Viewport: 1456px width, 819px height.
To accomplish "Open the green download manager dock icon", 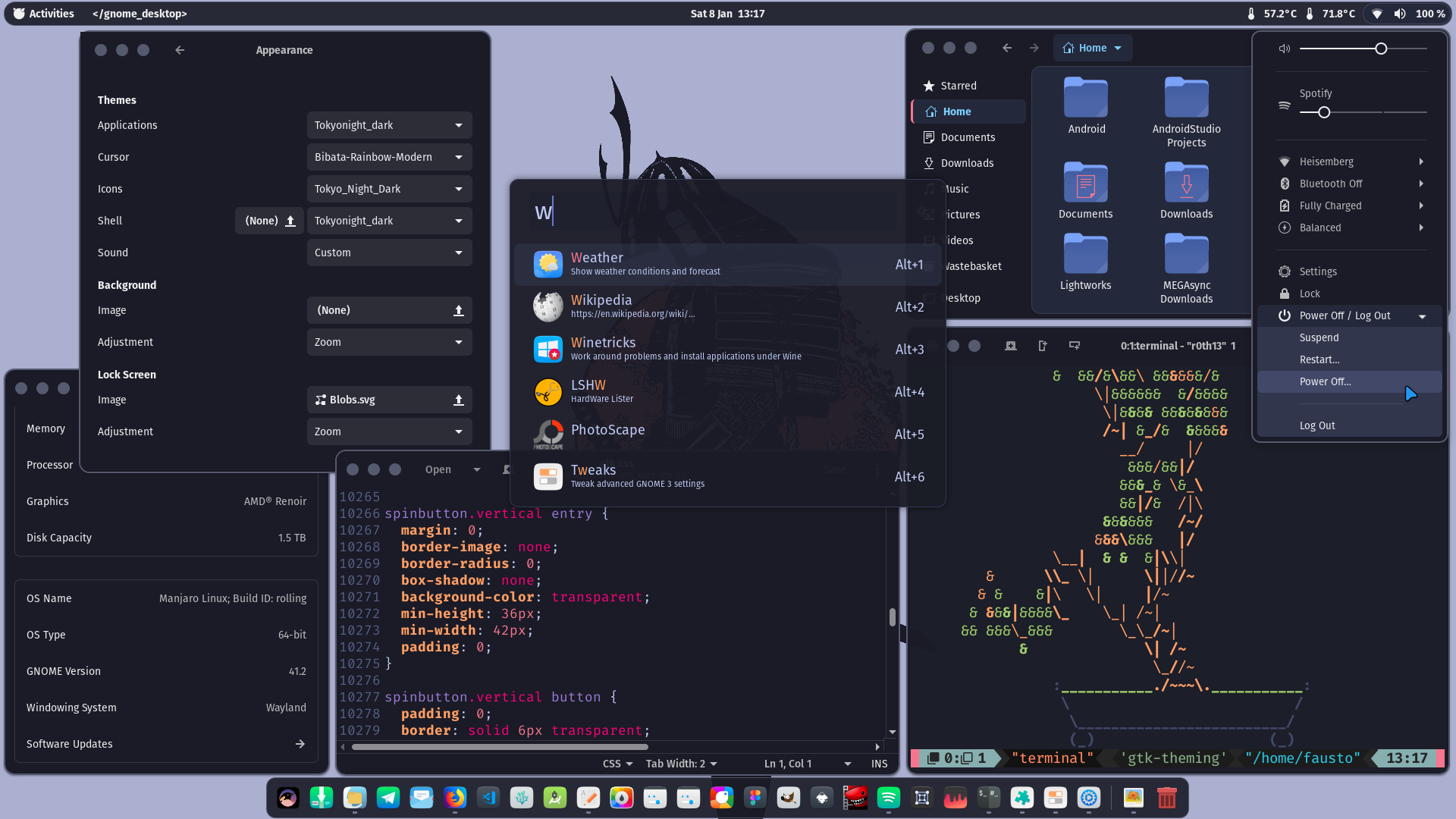I will 322,798.
